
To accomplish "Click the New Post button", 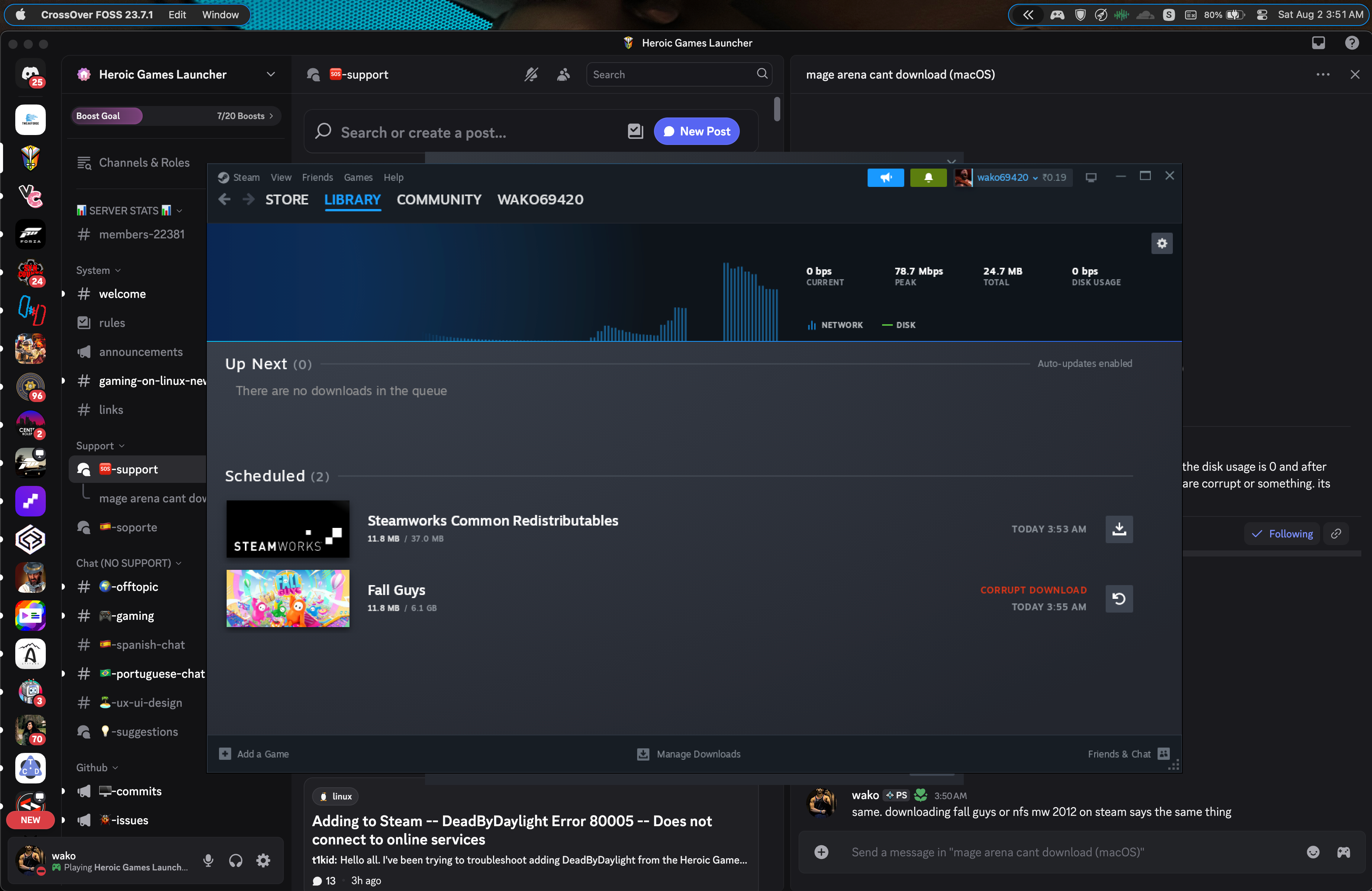I will [696, 132].
